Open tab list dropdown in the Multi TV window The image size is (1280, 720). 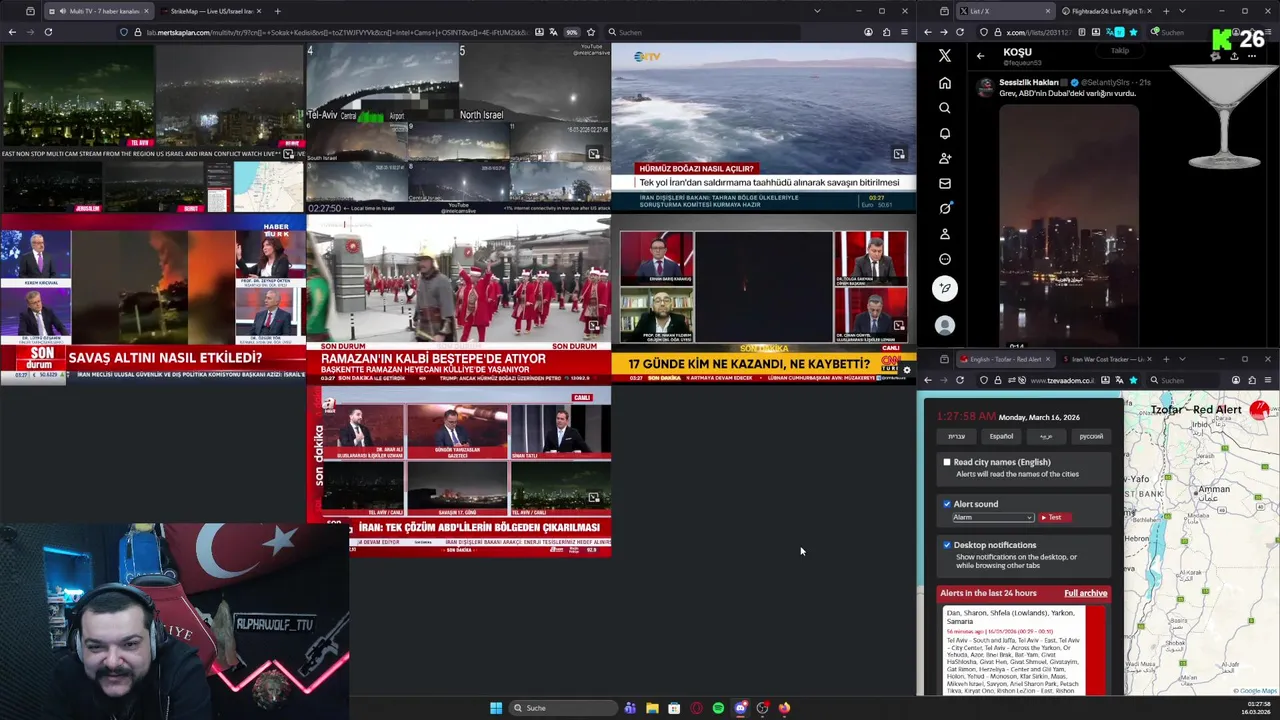pos(817,11)
